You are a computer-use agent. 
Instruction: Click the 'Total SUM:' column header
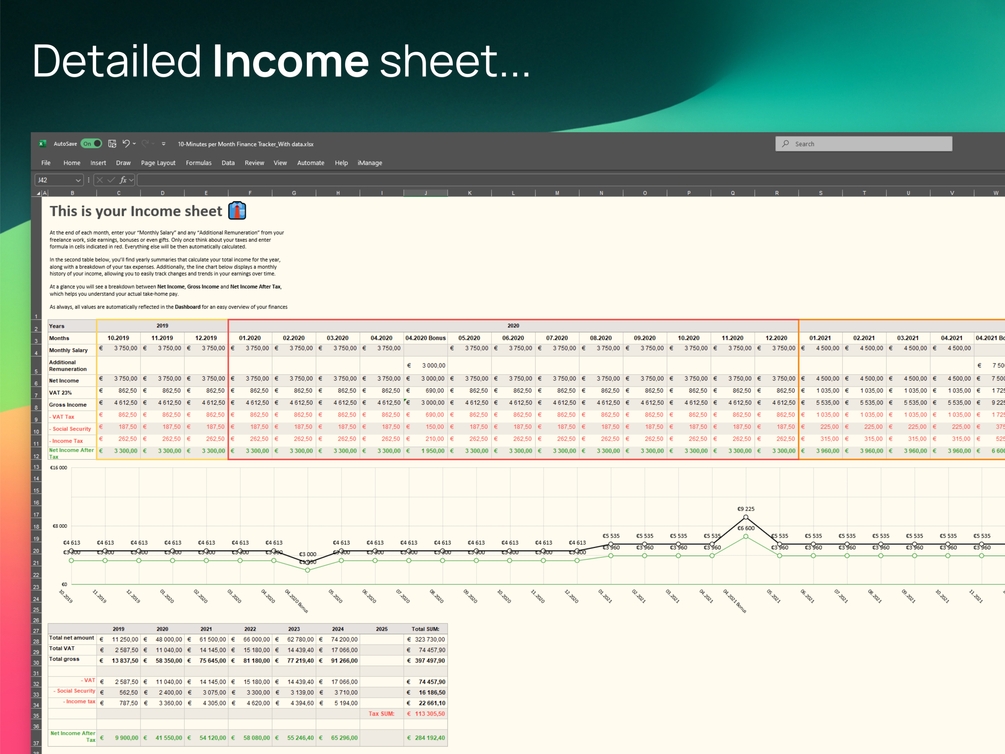tap(426, 629)
